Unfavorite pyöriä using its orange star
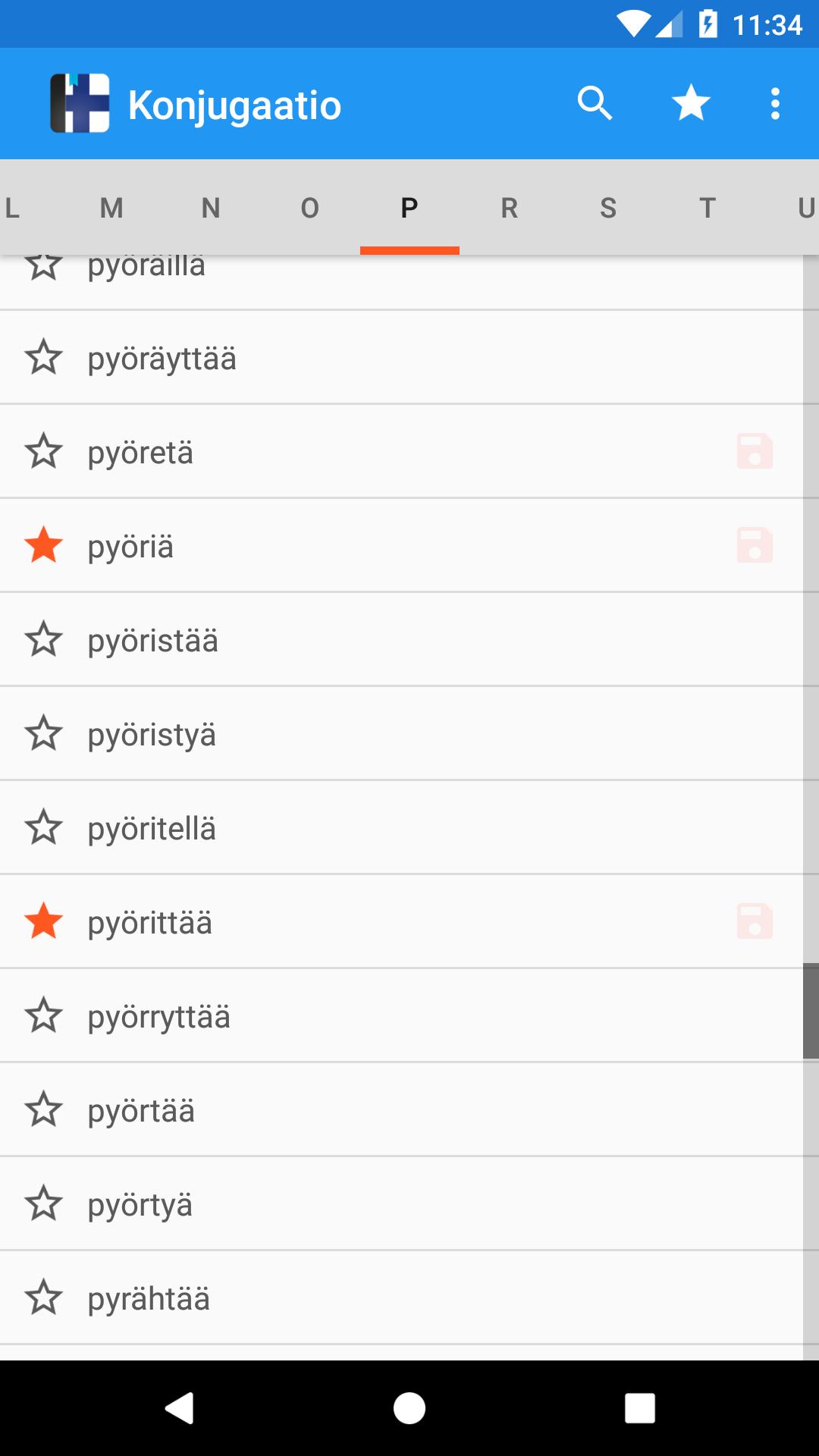 (x=44, y=546)
